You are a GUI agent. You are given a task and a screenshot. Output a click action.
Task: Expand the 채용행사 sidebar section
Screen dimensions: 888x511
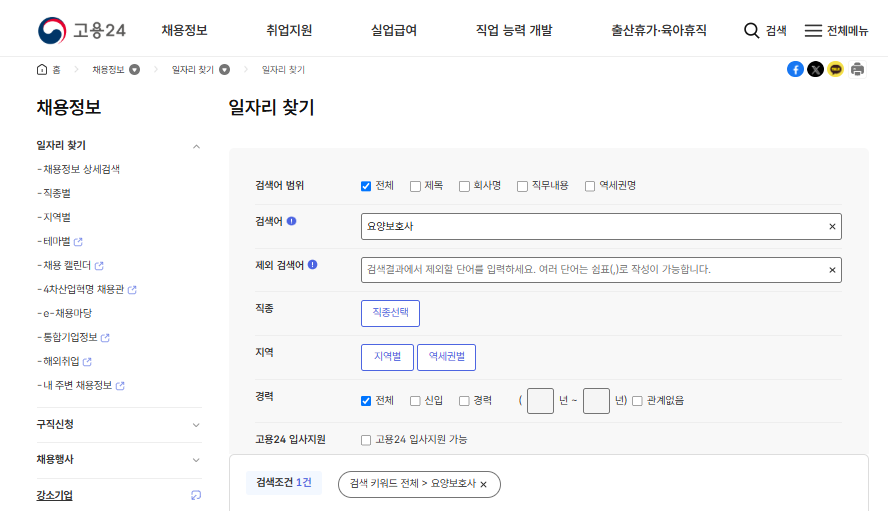tap(196, 460)
